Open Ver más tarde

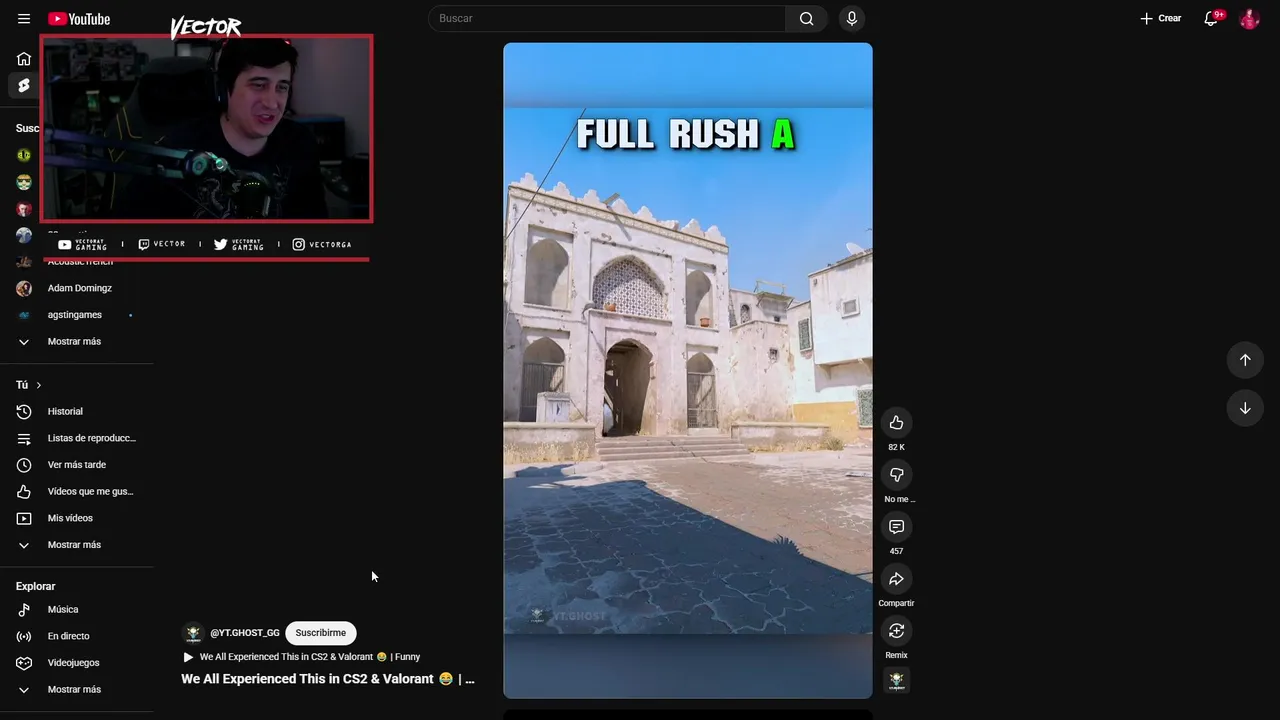pos(76,465)
